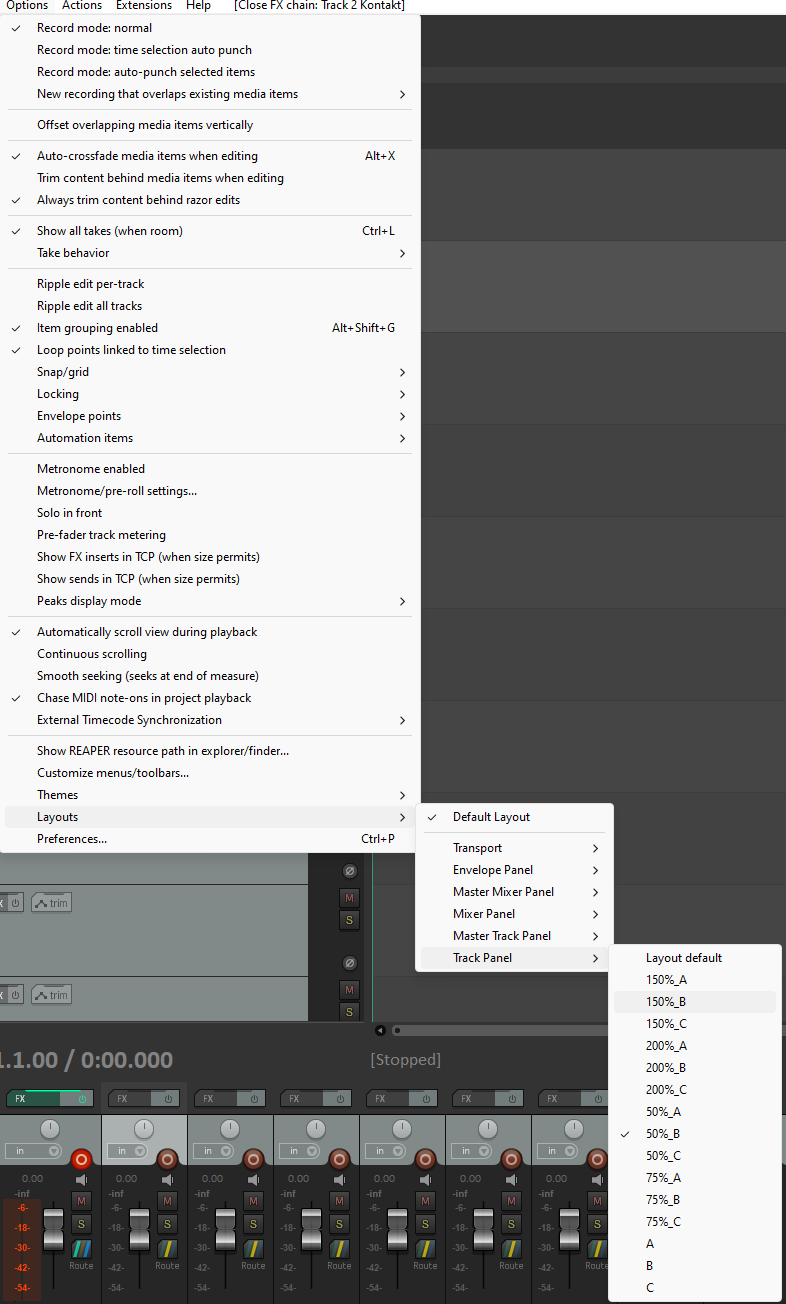Solo the first mixer strip with red meter
Image resolution: width=786 pixels, height=1304 pixels.
[82, 1223]
